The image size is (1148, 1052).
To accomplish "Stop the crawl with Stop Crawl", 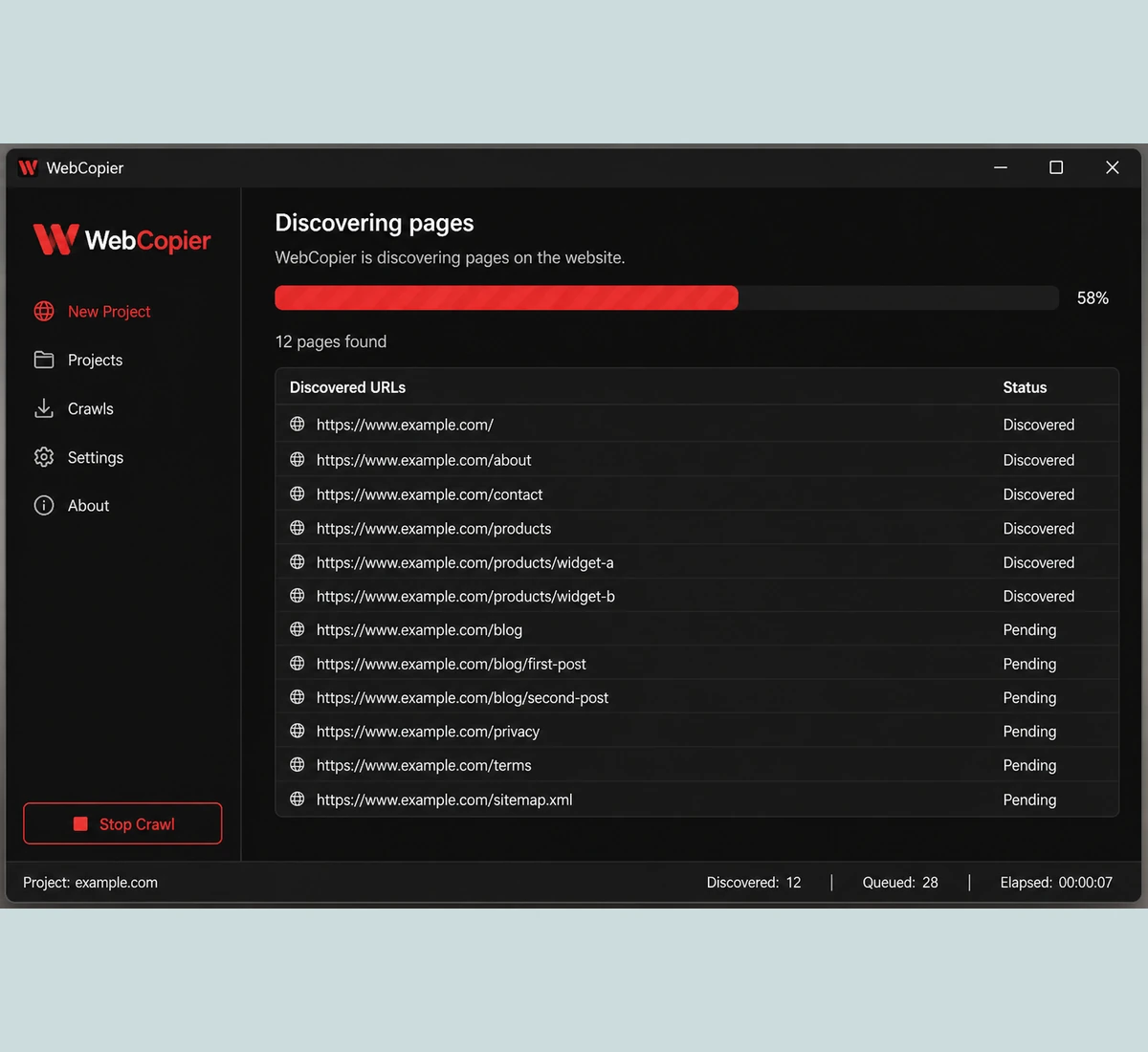I will tap(122, 823).
